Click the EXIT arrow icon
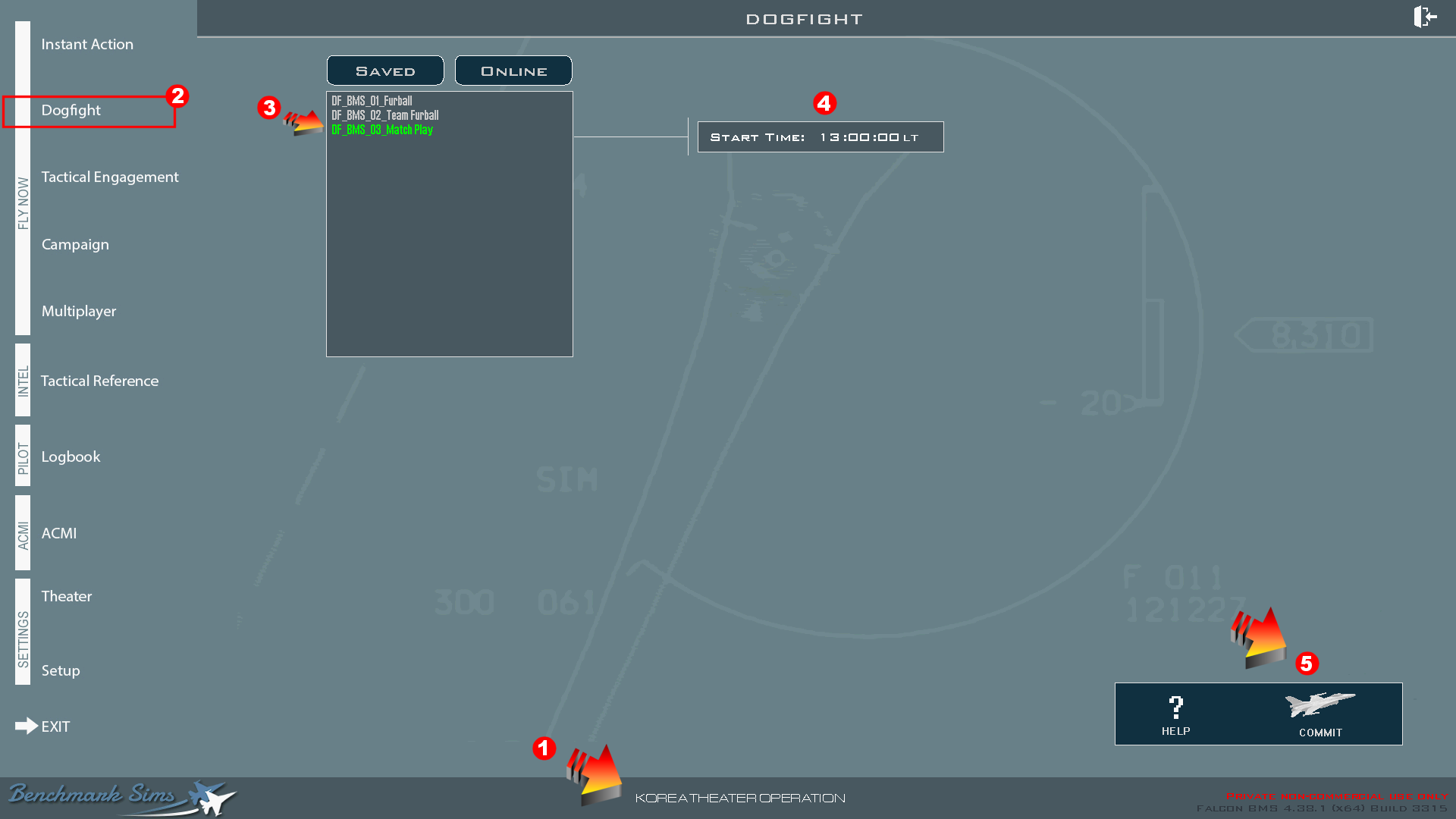This screenshot has height=819, width=1456. (24, 726)
